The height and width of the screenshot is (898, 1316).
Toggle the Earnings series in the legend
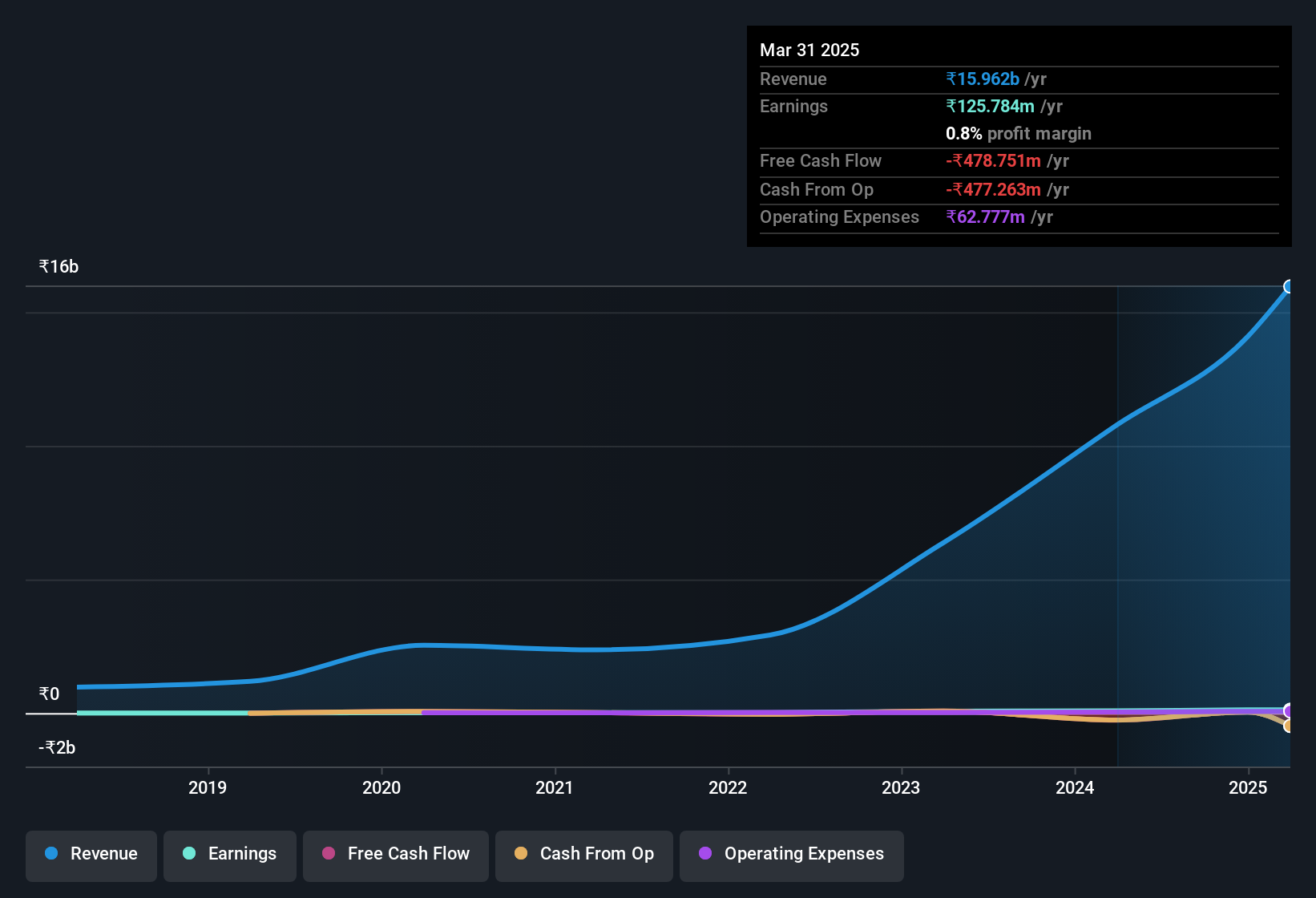[x=230, y=855]
